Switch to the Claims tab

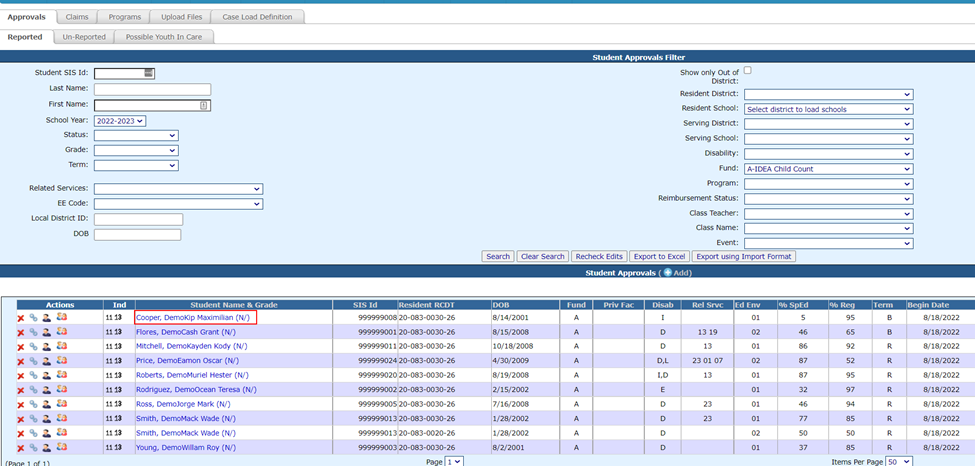(77, 17)
